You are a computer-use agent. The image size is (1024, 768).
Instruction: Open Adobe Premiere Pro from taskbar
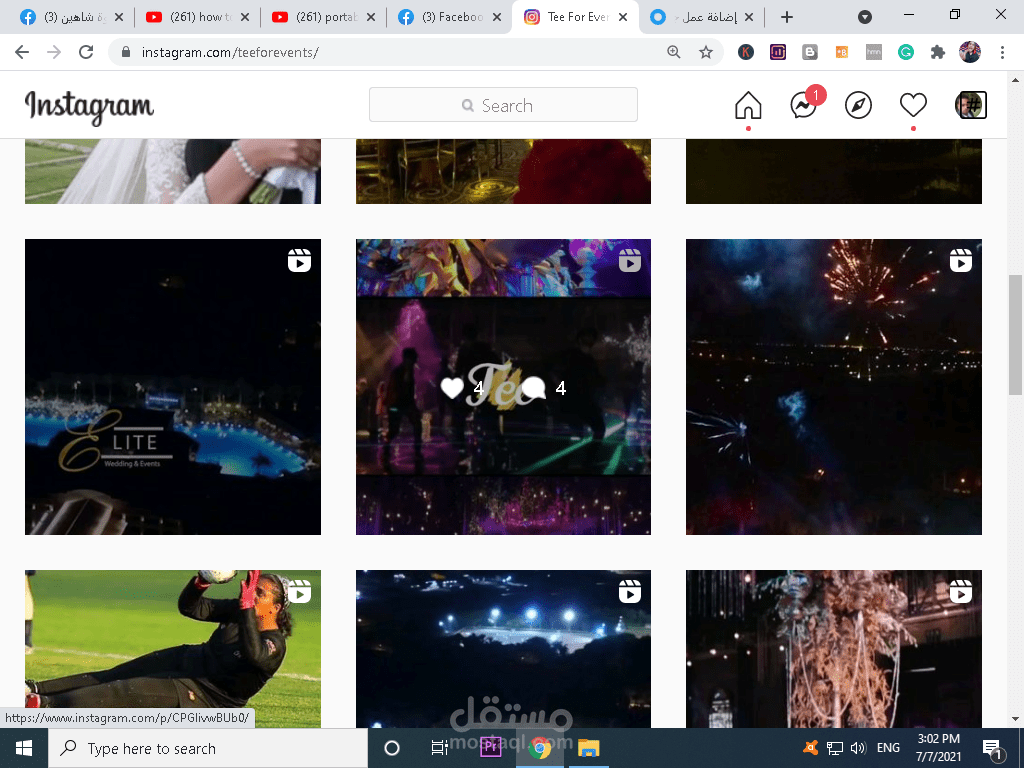tap(490, 748)
